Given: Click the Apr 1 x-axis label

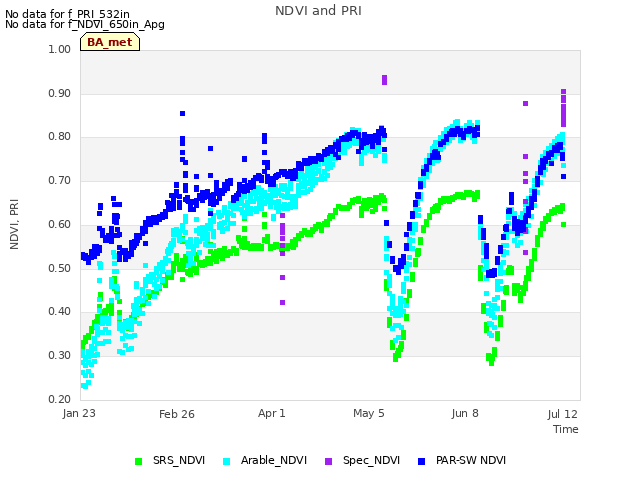Looking at the screenshot, I should point(271,413).
